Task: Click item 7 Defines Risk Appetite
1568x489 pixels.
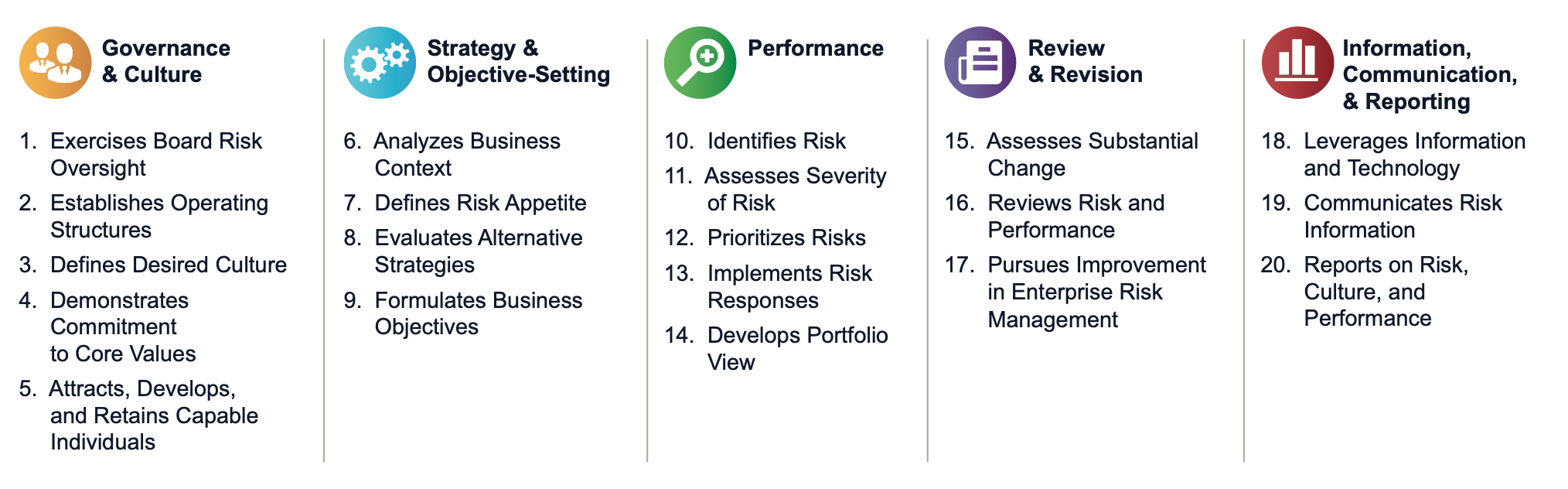Action: tap(465, 203)
